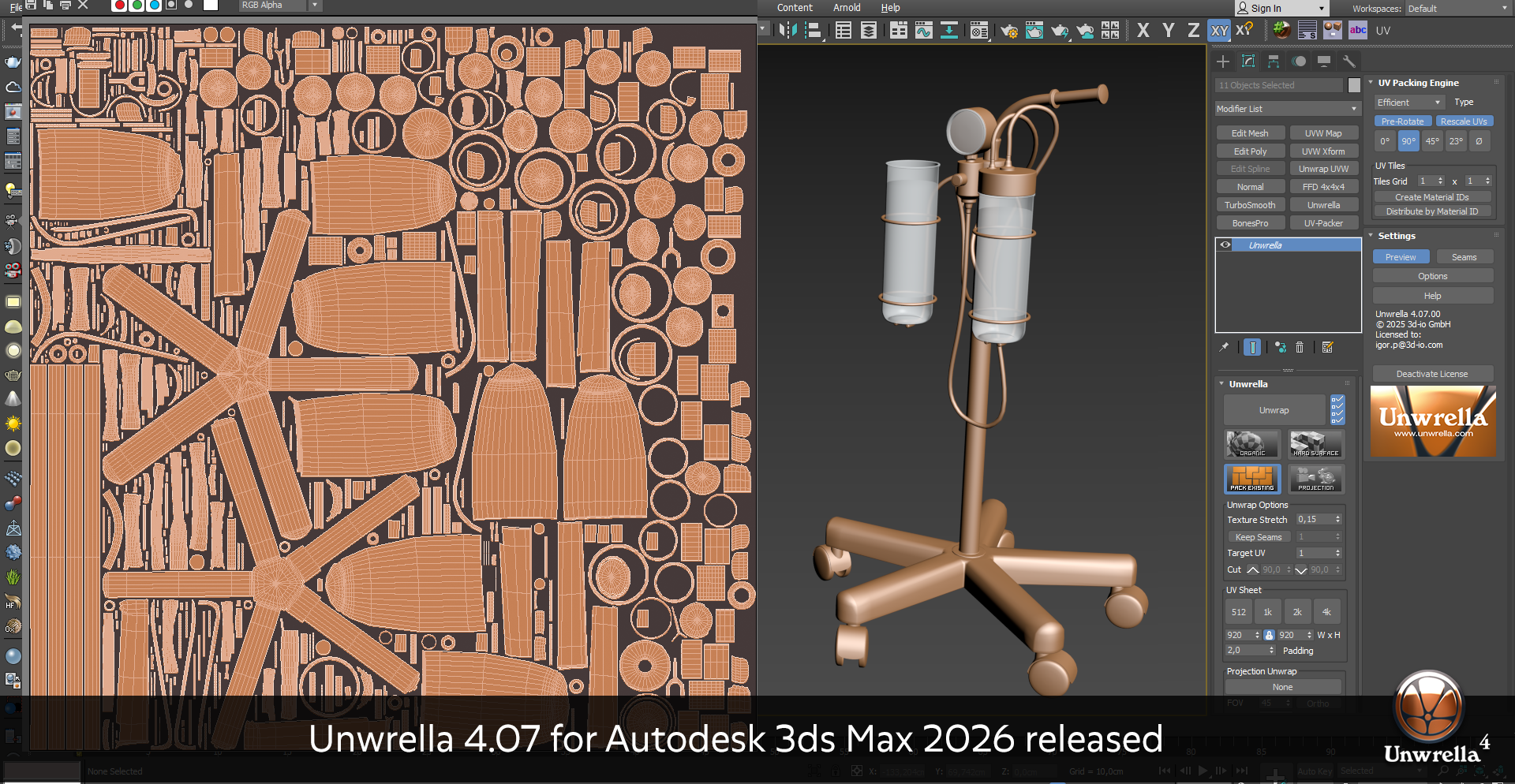The width and height of the screenshot is (1515, 784).
Task: Select the Hard Surface unwrap mode icon
Action: tap(1316, 444)
